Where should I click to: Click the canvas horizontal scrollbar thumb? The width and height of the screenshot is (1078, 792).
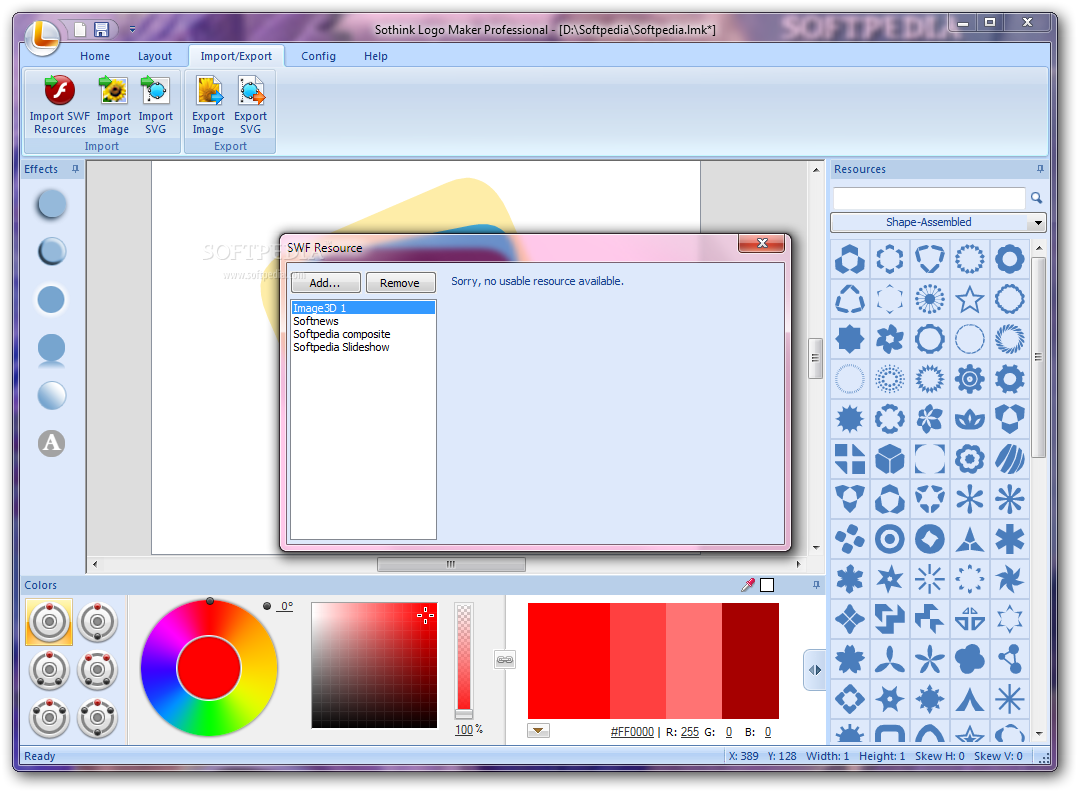tap(451, 564)
